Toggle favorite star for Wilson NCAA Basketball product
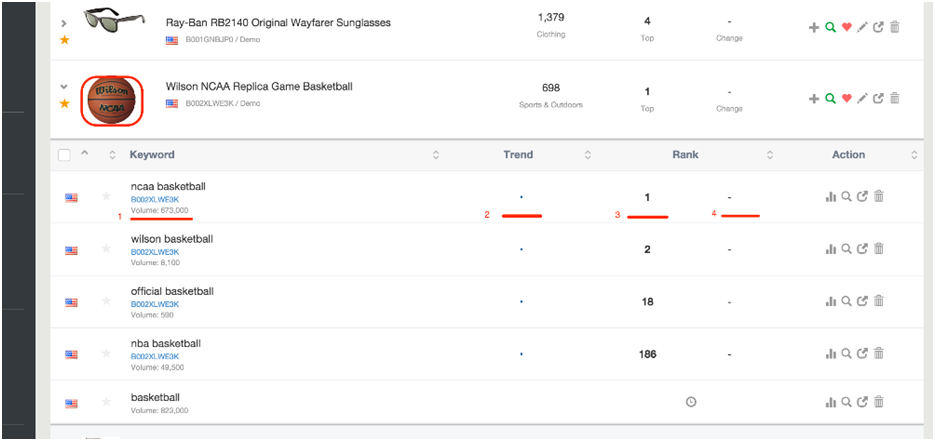 pos(64,104)
